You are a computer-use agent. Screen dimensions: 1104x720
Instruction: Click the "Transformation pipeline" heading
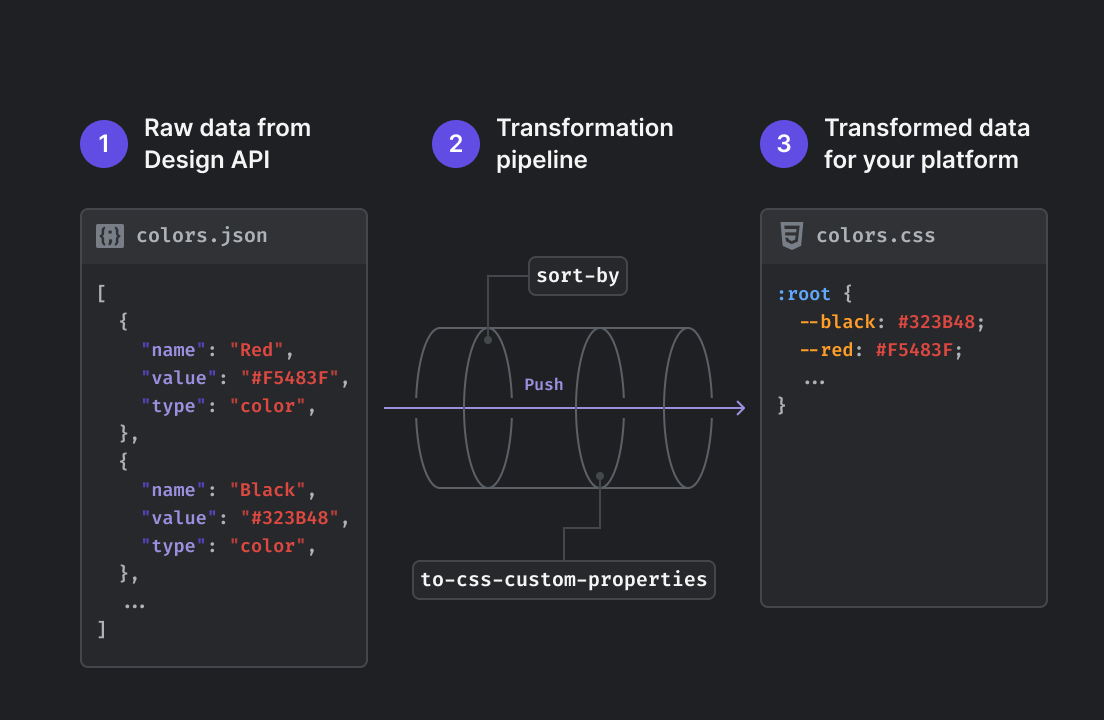click(584, 144)
